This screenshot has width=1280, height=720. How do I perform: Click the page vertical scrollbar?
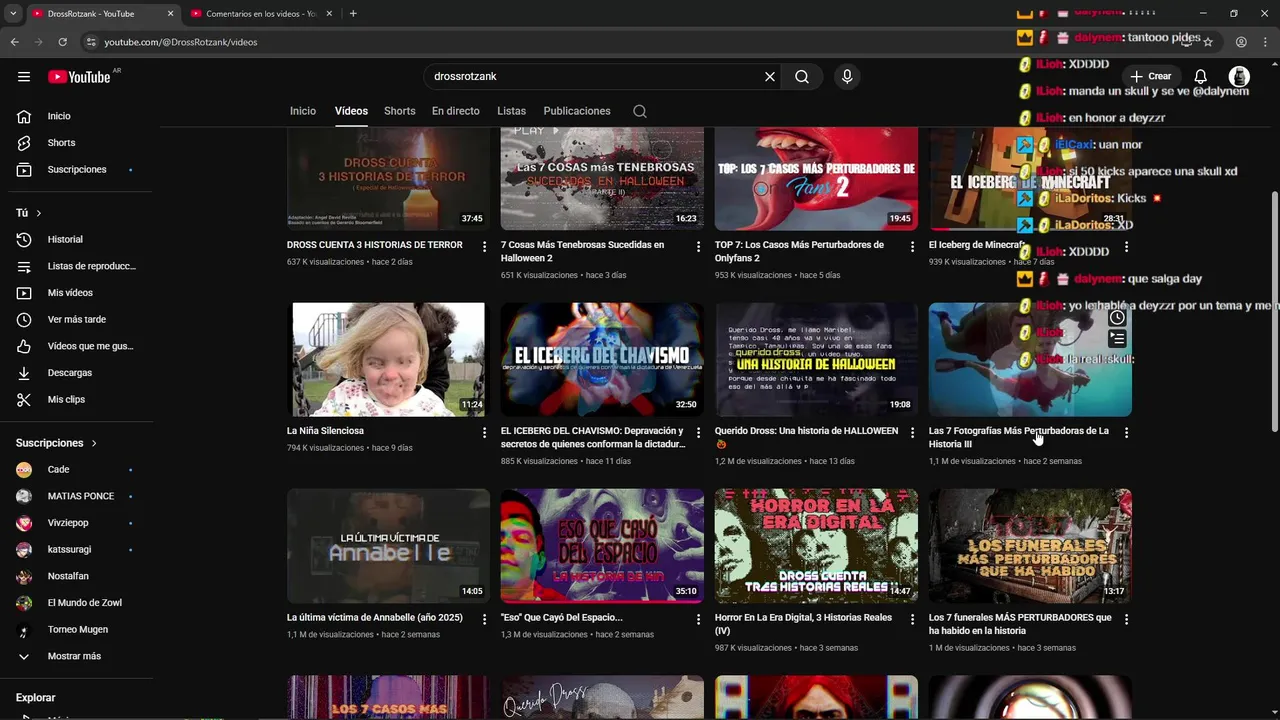[x=1274, y=310]
